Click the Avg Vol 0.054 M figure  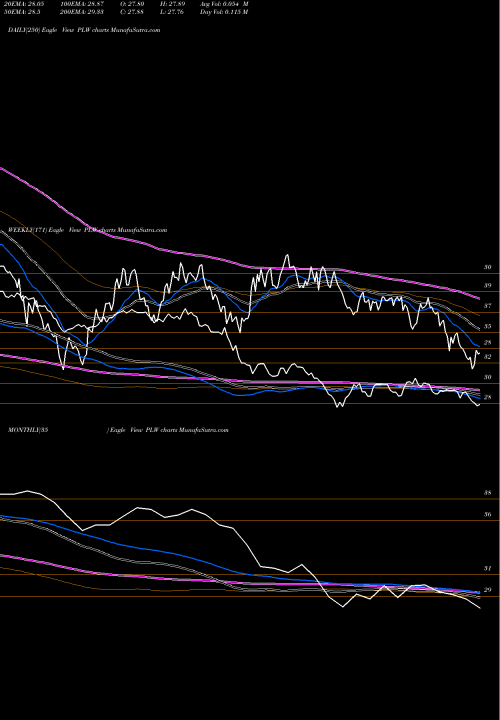pyautogui.click(x=224, y=4)
